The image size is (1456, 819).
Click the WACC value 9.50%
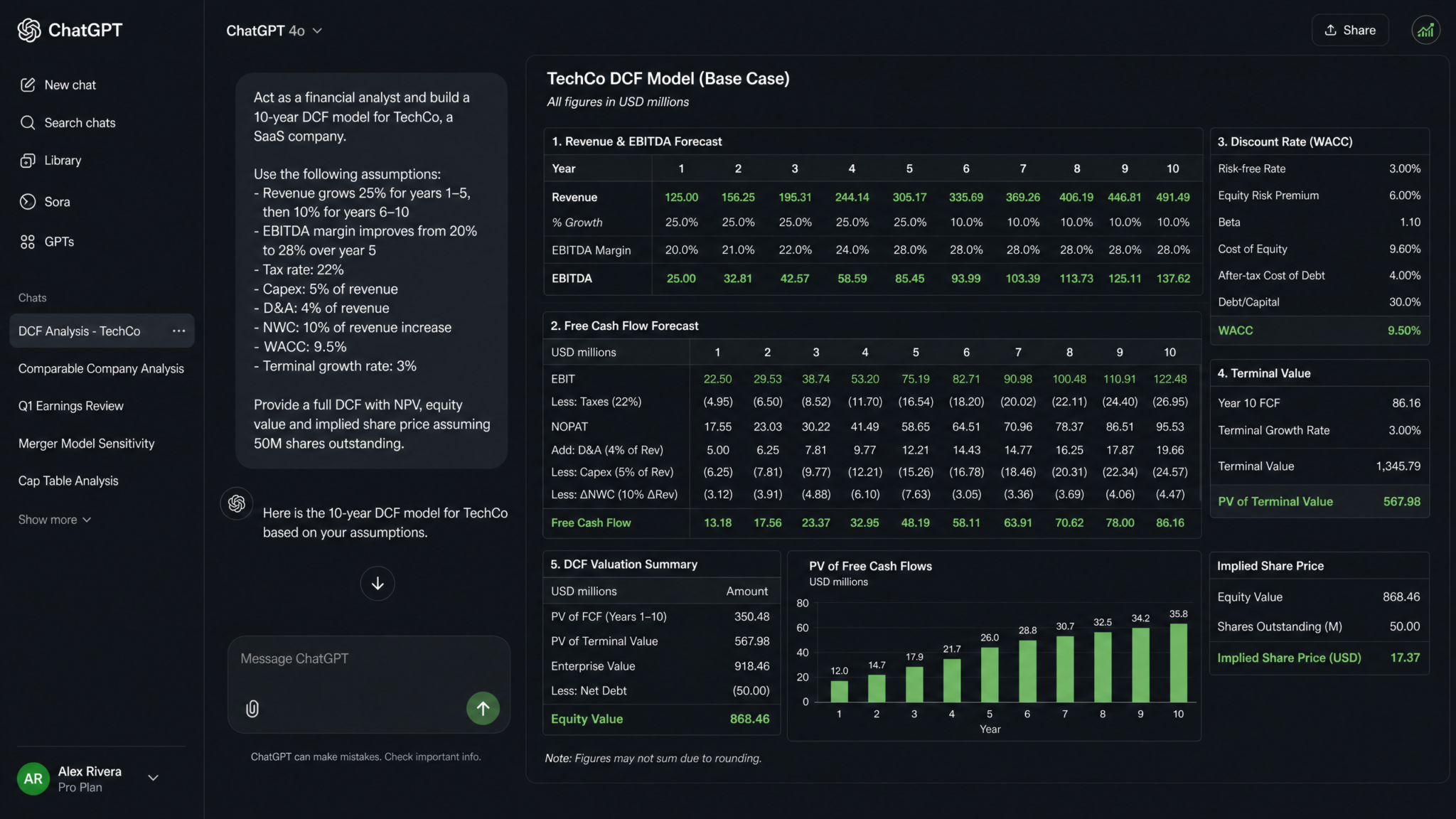tap(1404, 331)
